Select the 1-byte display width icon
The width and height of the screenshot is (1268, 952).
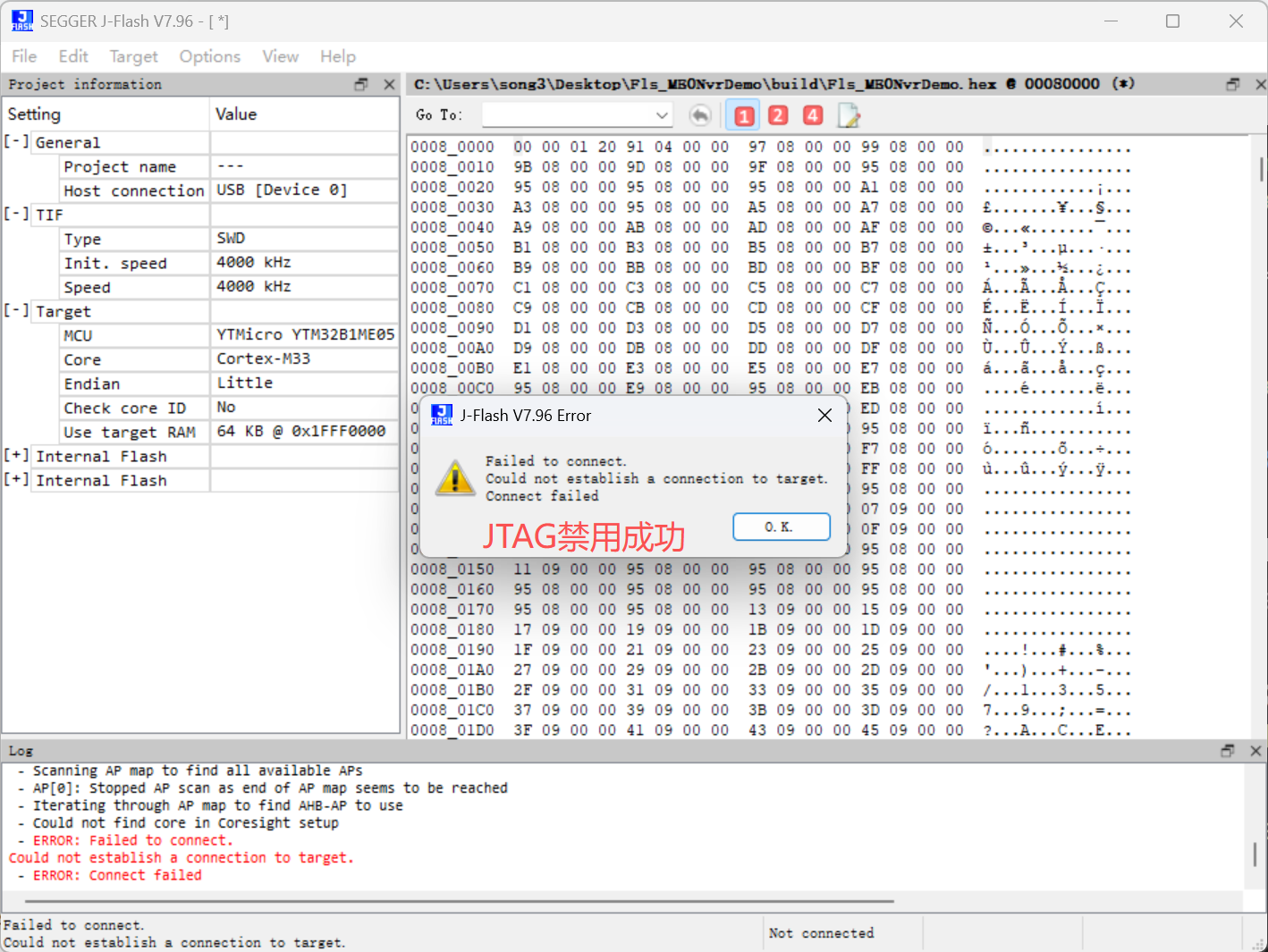click(x=744, y=115)
